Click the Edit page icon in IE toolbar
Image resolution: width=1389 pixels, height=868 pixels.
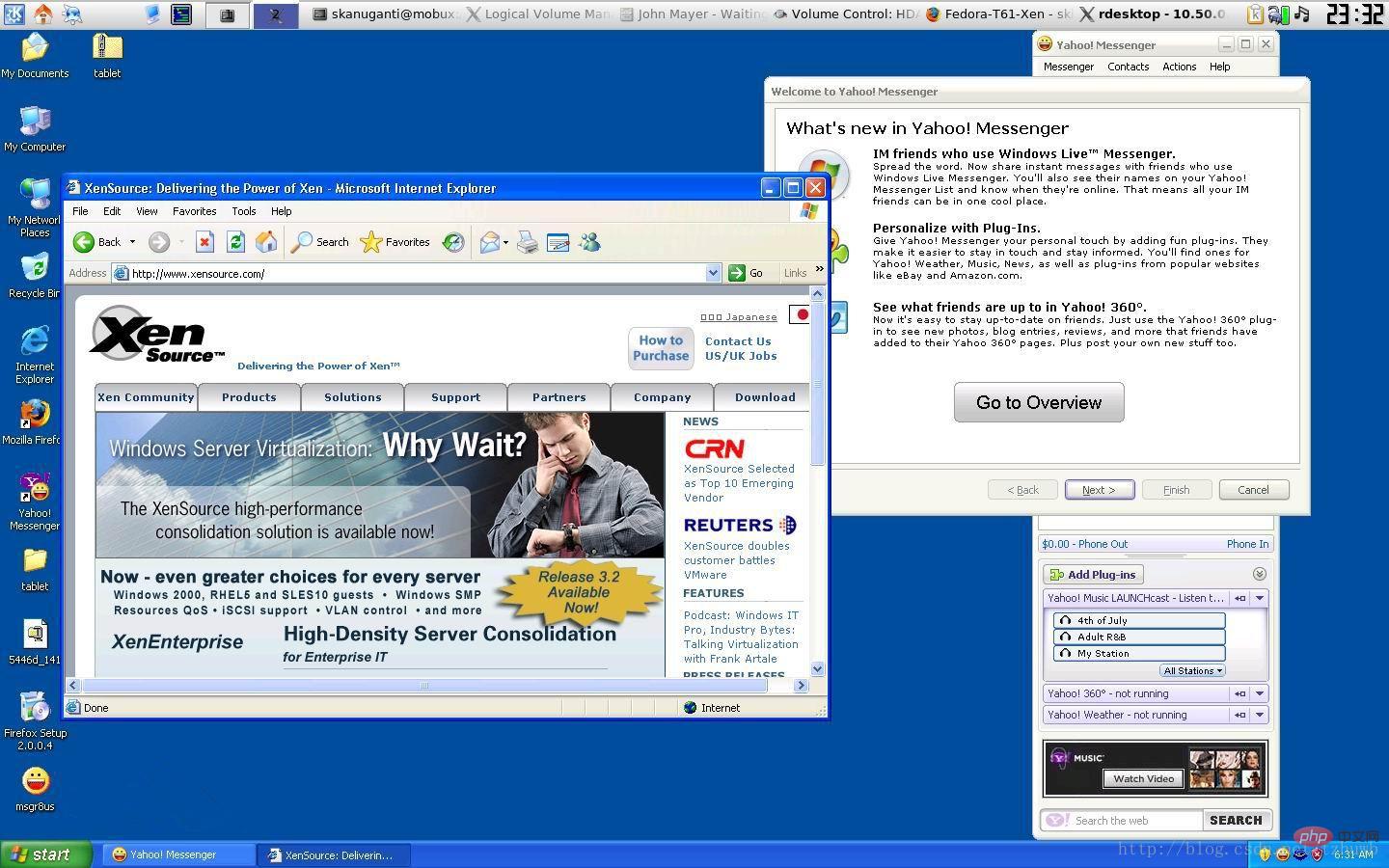(x=558, y=242)
